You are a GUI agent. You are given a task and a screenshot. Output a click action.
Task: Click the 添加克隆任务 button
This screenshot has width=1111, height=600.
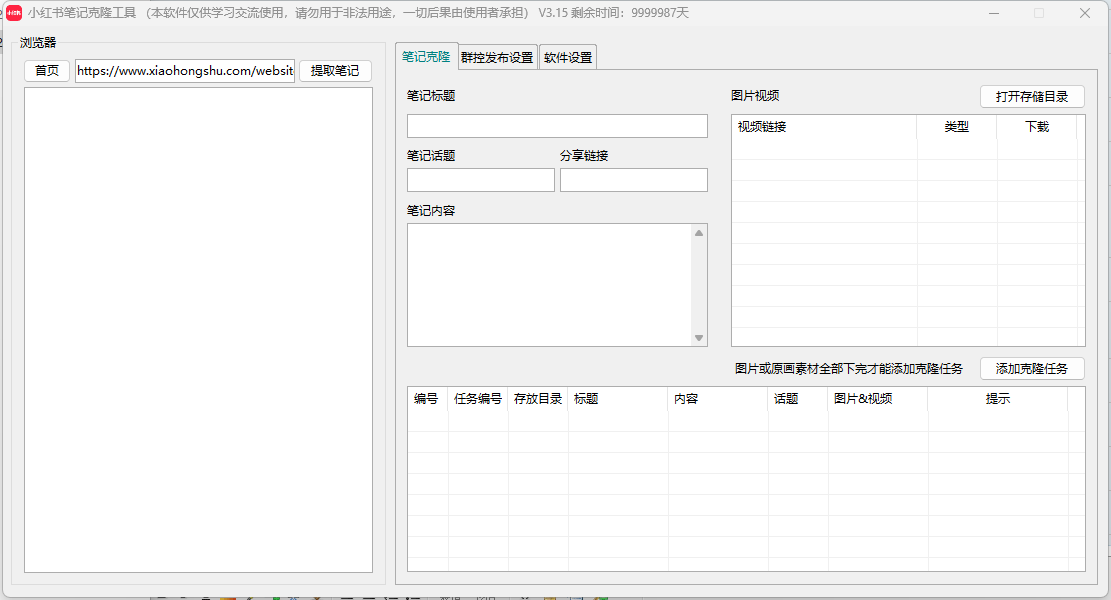point(1032,368)
